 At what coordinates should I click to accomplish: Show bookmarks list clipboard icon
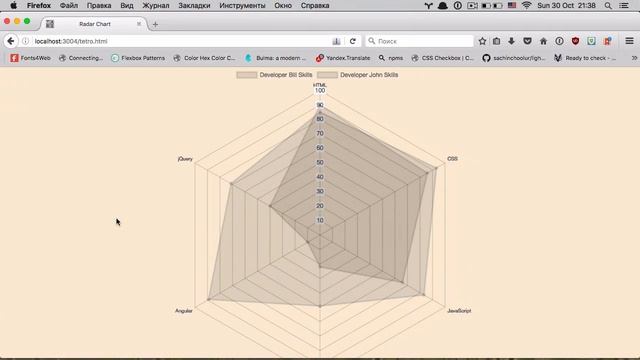coord(496,41)
